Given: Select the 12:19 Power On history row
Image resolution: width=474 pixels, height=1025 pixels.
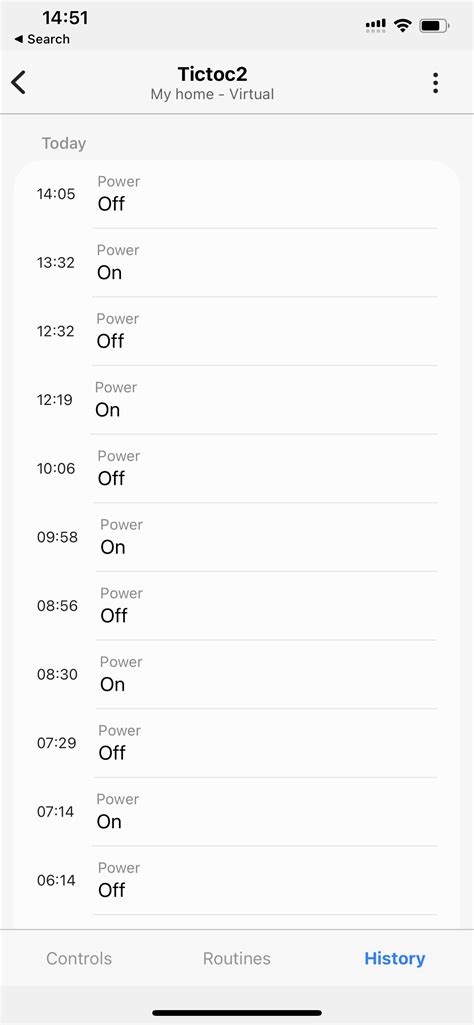Looking at the screenshot, I should pos(237,400).
